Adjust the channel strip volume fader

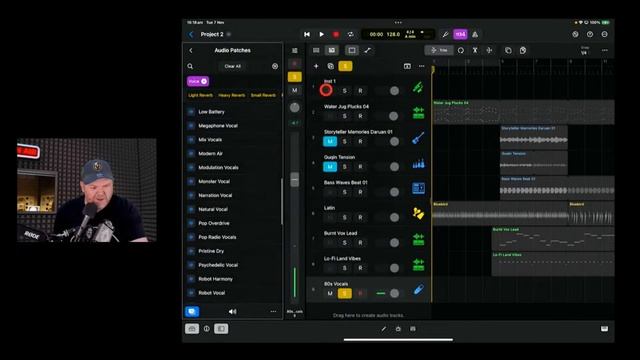click(x=294, y=180)
